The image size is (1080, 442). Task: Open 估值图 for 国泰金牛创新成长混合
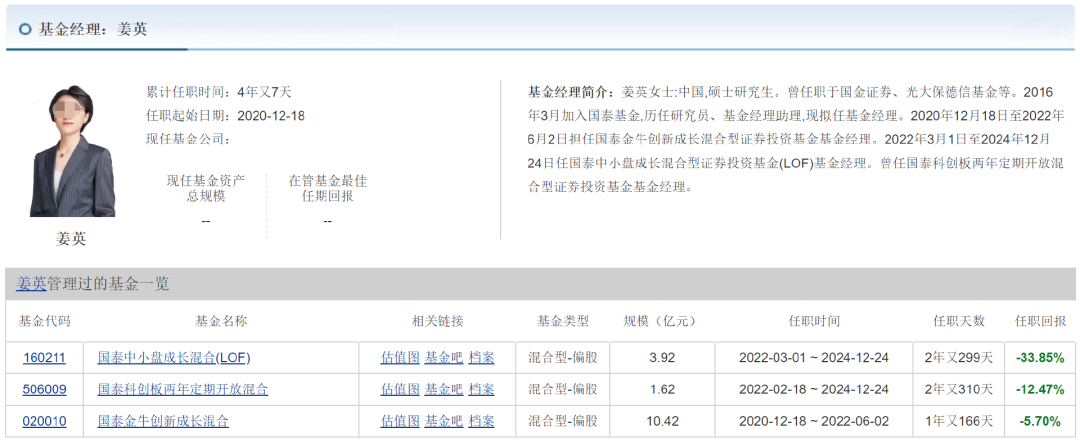399,421
